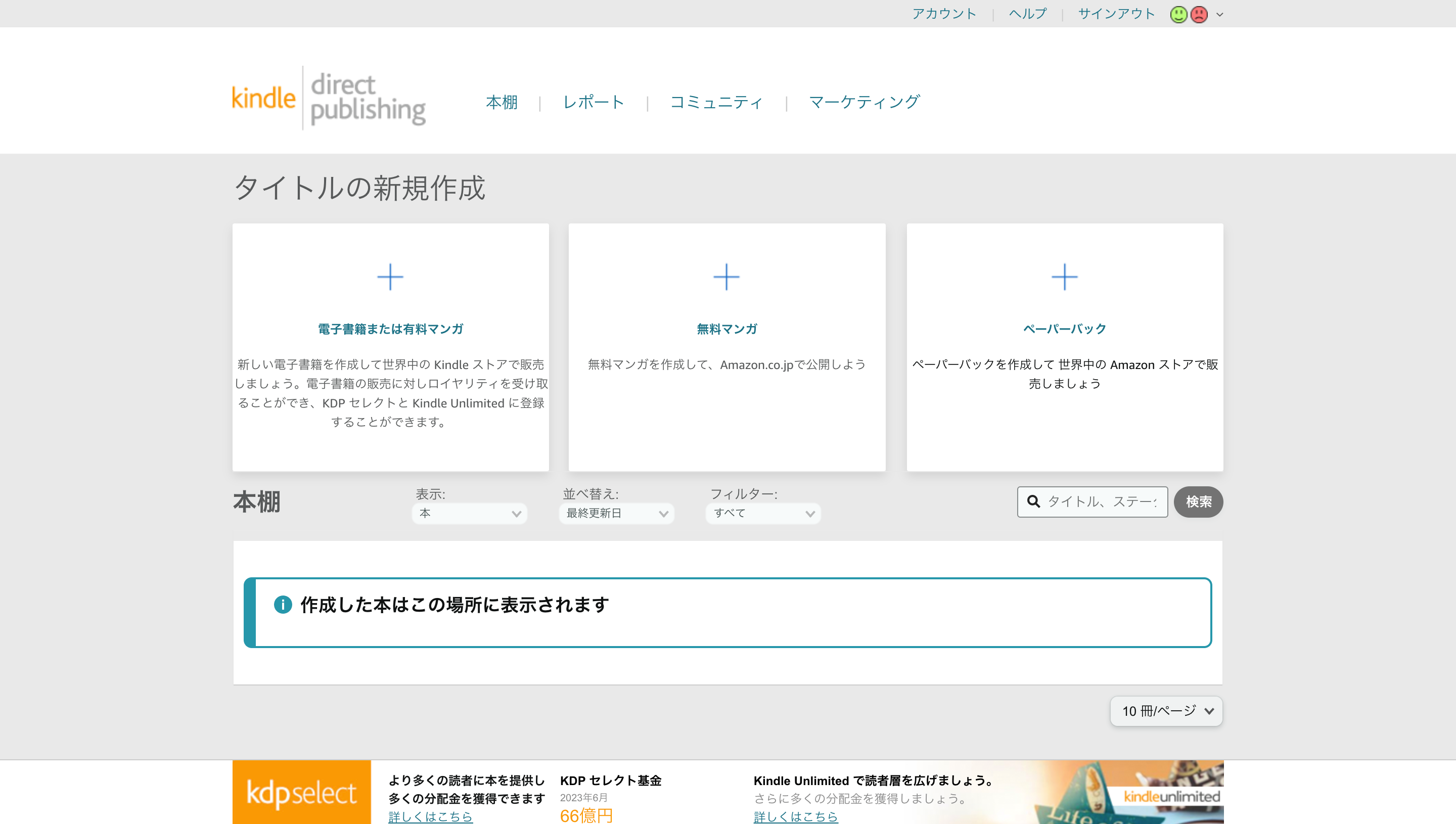This screenshot has width=1456, height=824.
Task: Open the コミュニティ navigation tab
Action: pyautogui.click(x=716, y=102)
